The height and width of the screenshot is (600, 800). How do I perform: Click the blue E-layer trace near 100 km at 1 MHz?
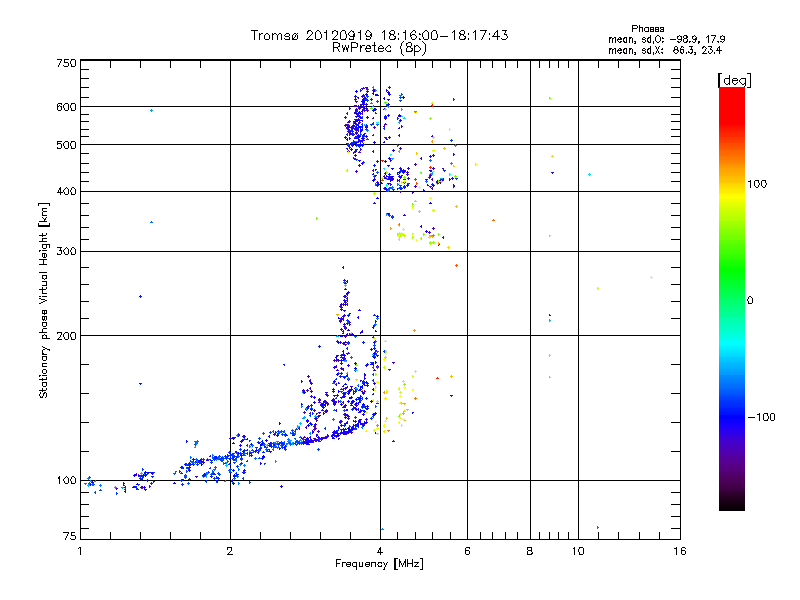point(92,484)
